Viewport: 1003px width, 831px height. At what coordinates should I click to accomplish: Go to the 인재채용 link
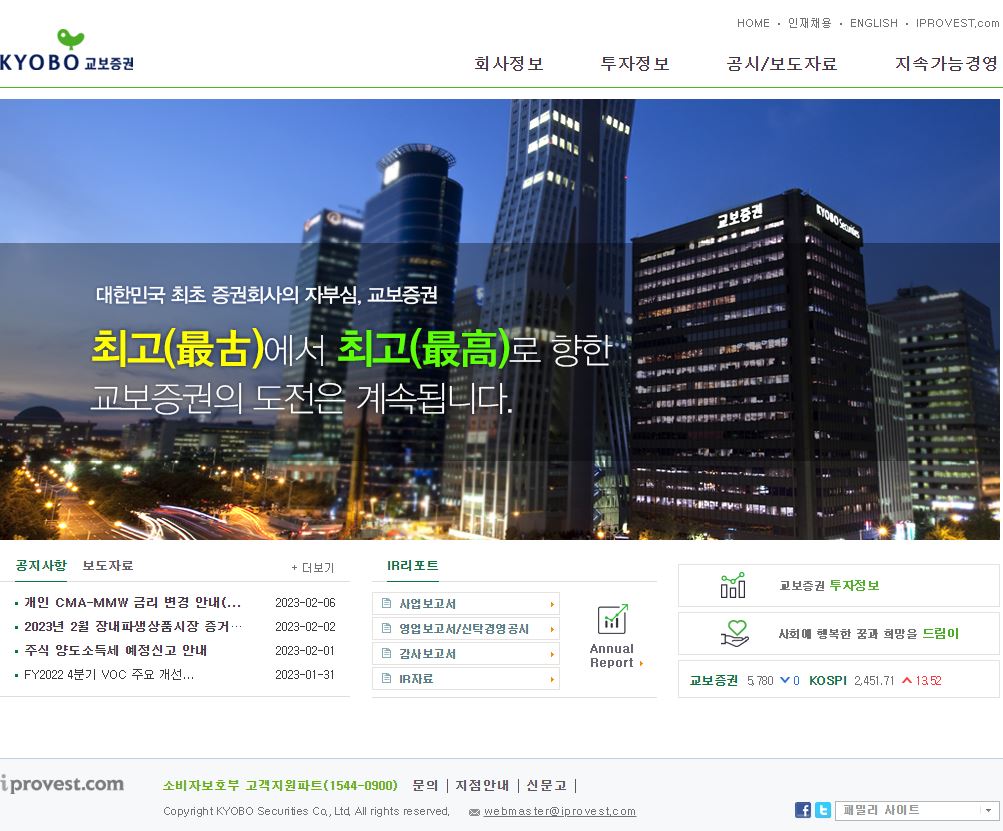coord(809,23)
